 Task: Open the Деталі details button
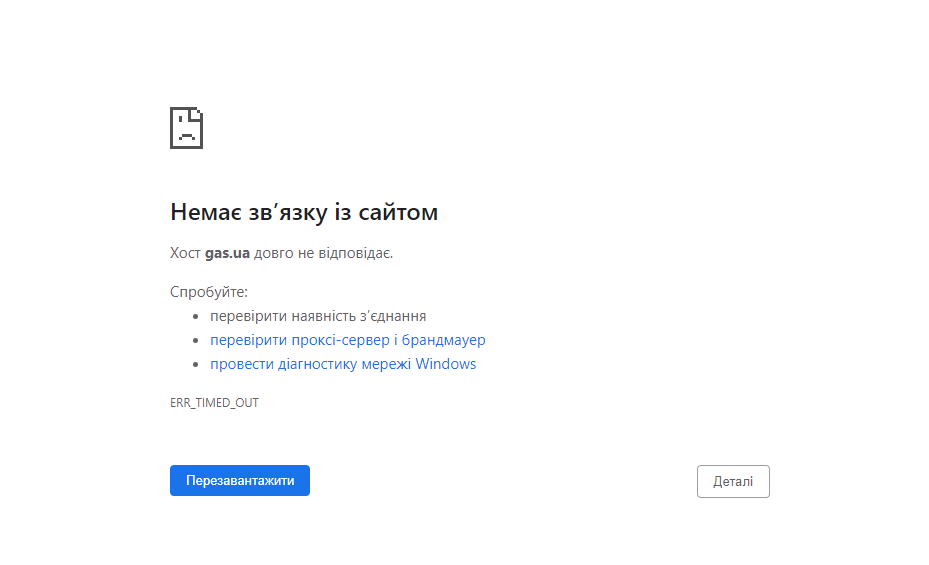point(733,481)
